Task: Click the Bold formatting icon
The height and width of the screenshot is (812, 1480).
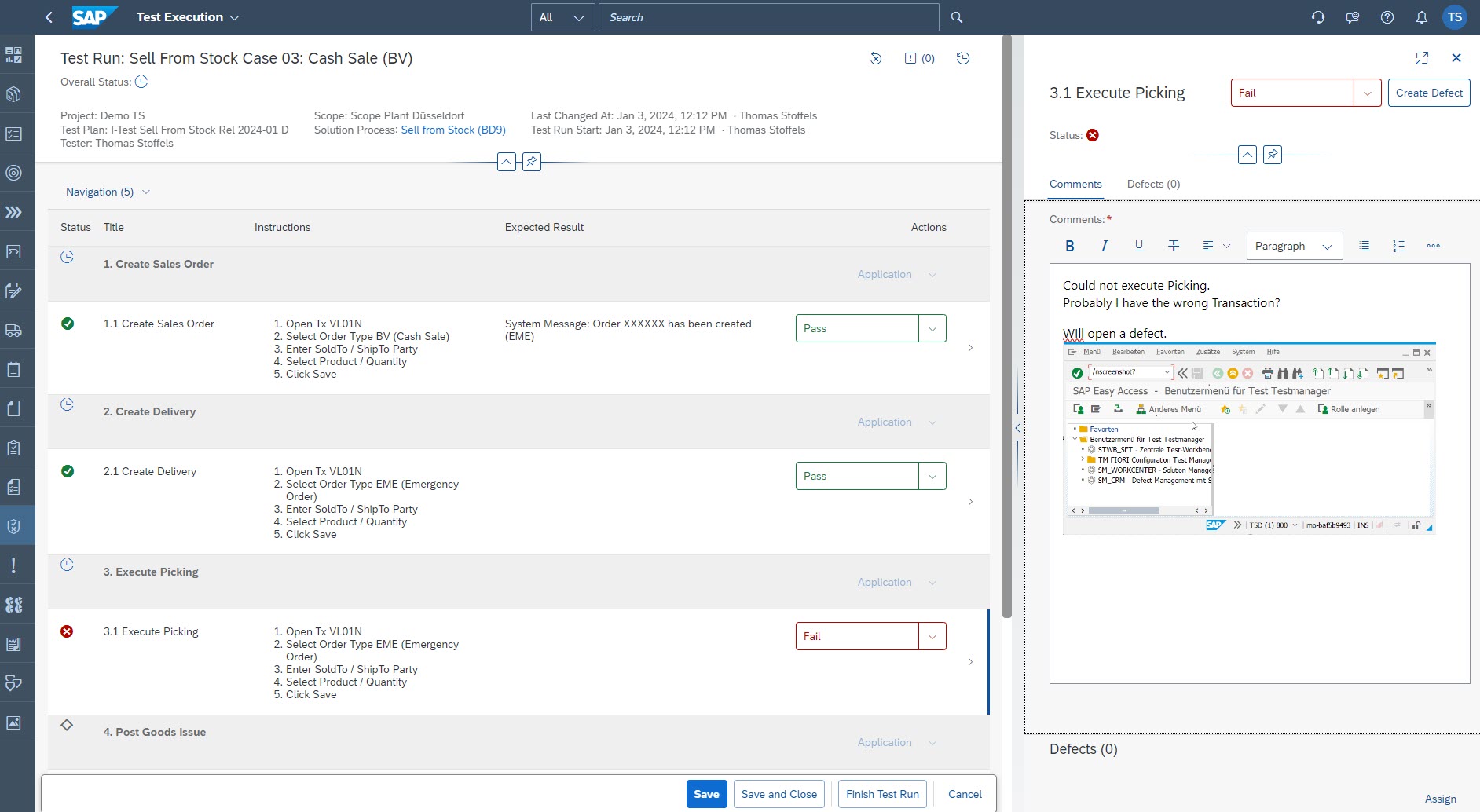Action: click(x=1069, y=246)
